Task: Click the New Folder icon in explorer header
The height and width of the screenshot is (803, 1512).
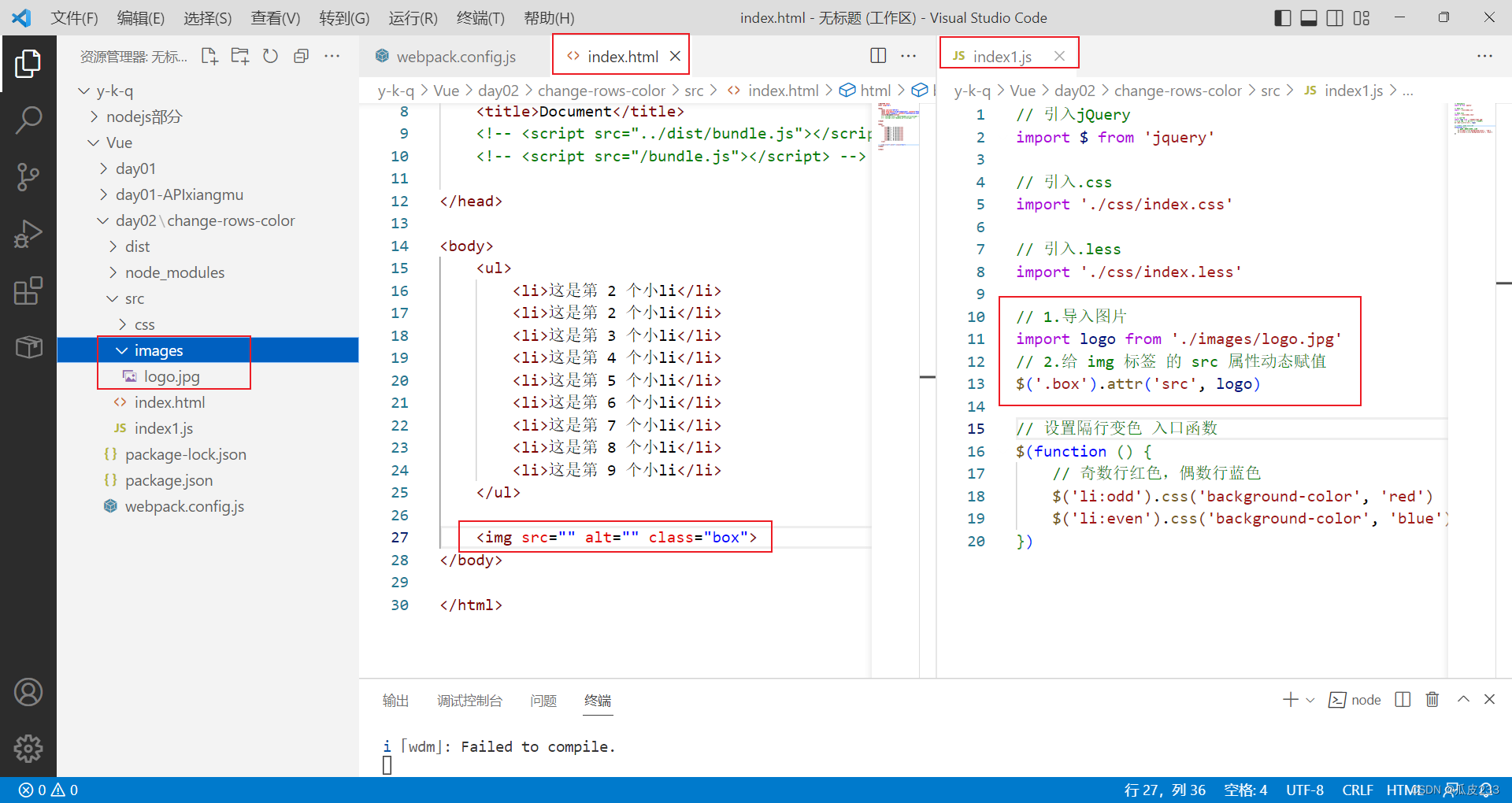Action: pyautogui.click(x=240, y=56)
